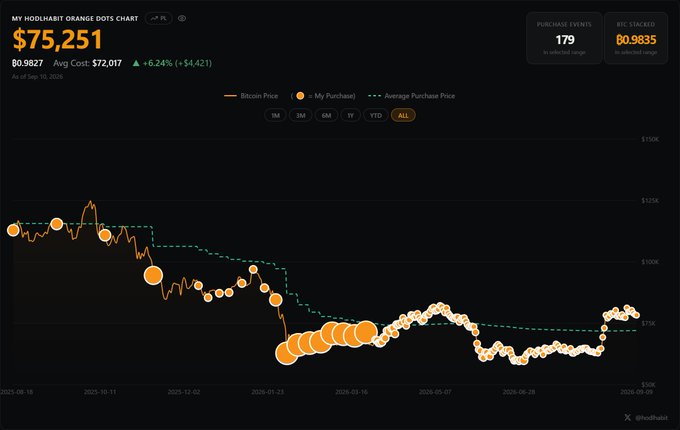Switch chart to the 6M range
Screen dimensions: 680x430
point(326,115)
